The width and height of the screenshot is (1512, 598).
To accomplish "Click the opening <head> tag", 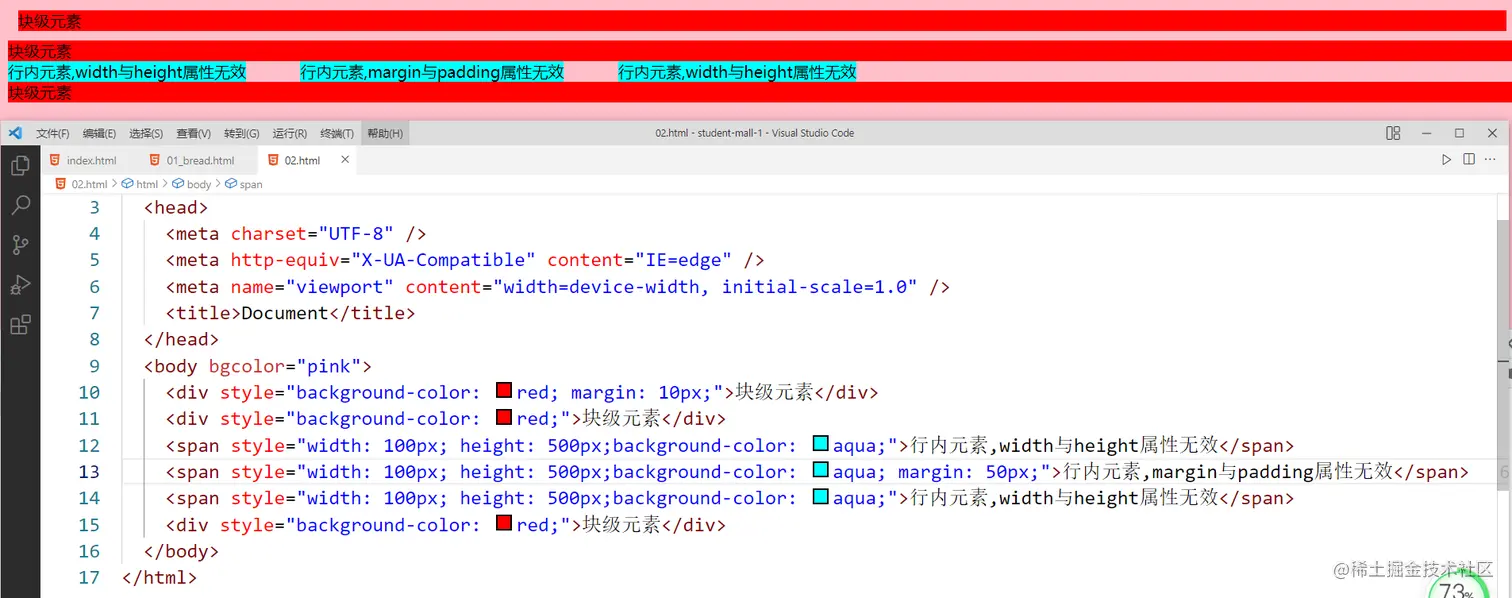I will (x=176, y=207).
